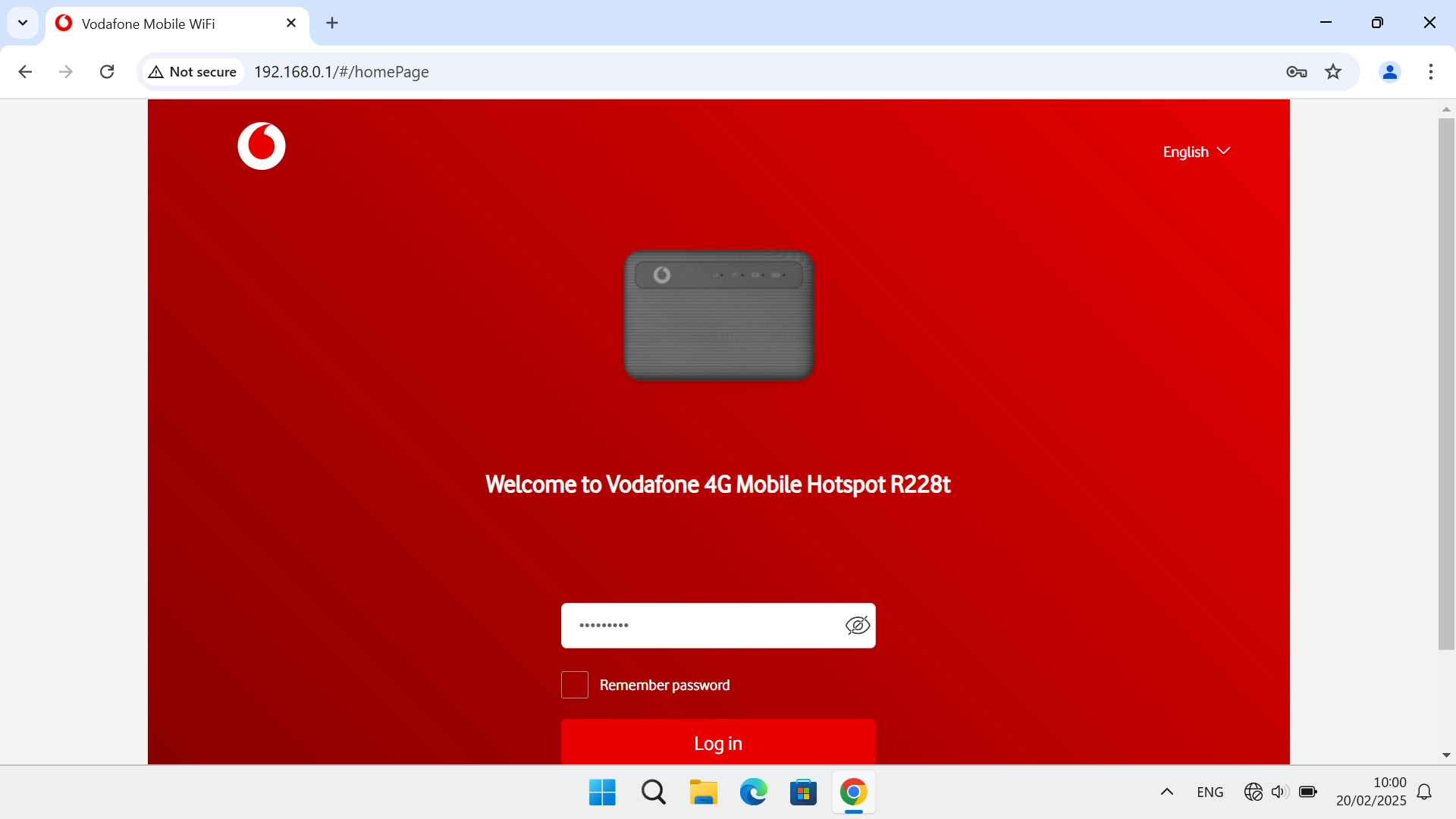Click inside the password input field
The image size is (1456, 819).
tap(705, 625)
